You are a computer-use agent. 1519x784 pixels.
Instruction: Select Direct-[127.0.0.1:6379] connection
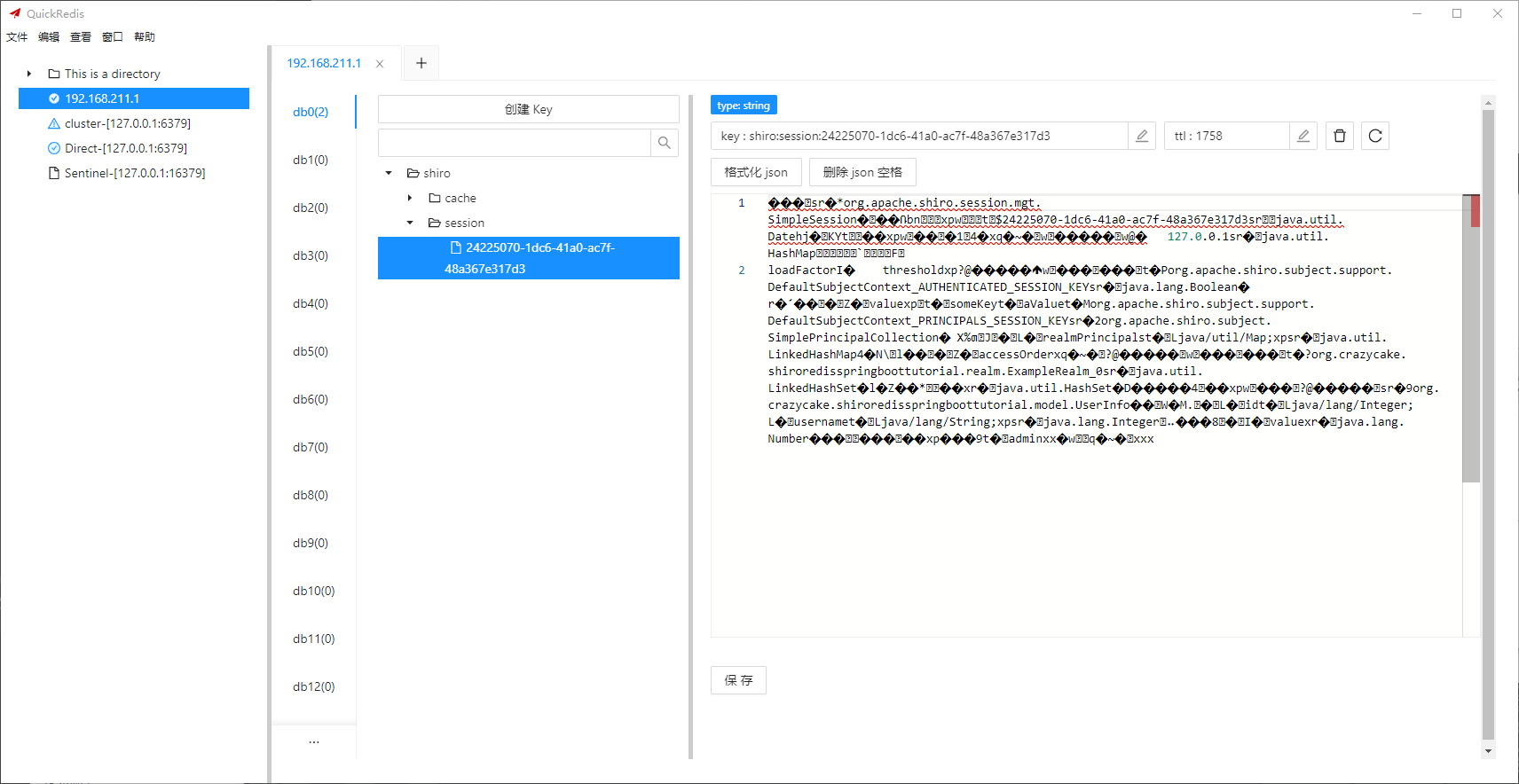[125, 148]
